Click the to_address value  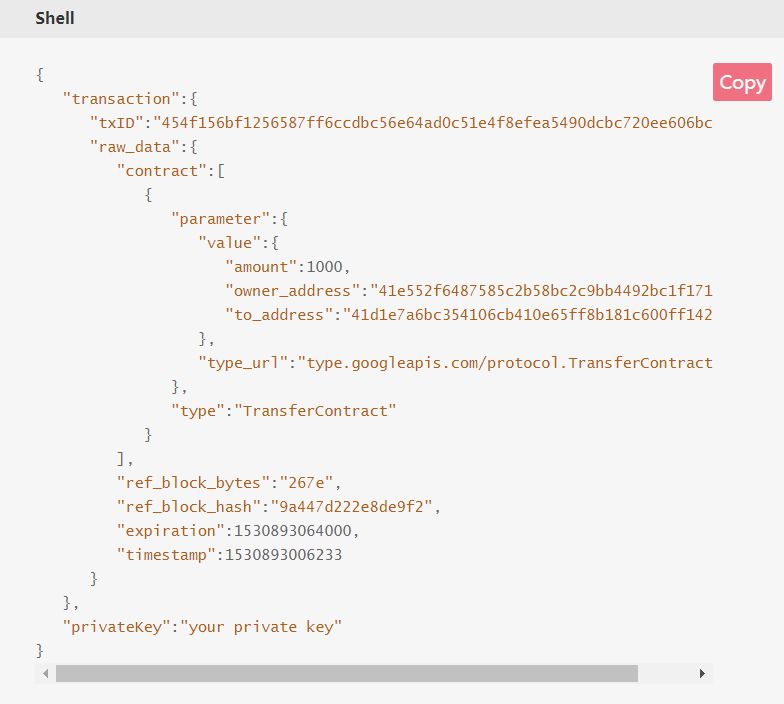pyautogui.click(x=528, y=314)
